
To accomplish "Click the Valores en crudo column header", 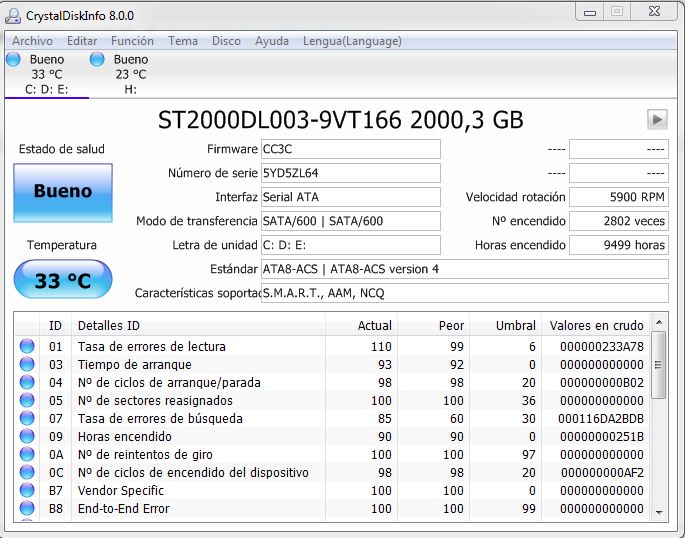I will (596, 325).
